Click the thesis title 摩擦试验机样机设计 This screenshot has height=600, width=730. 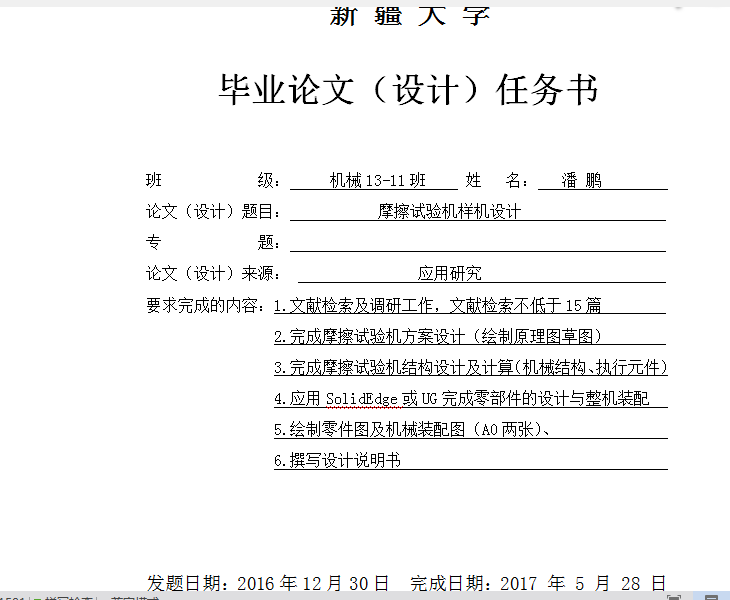pyautogui.click(x=449, y=212)
